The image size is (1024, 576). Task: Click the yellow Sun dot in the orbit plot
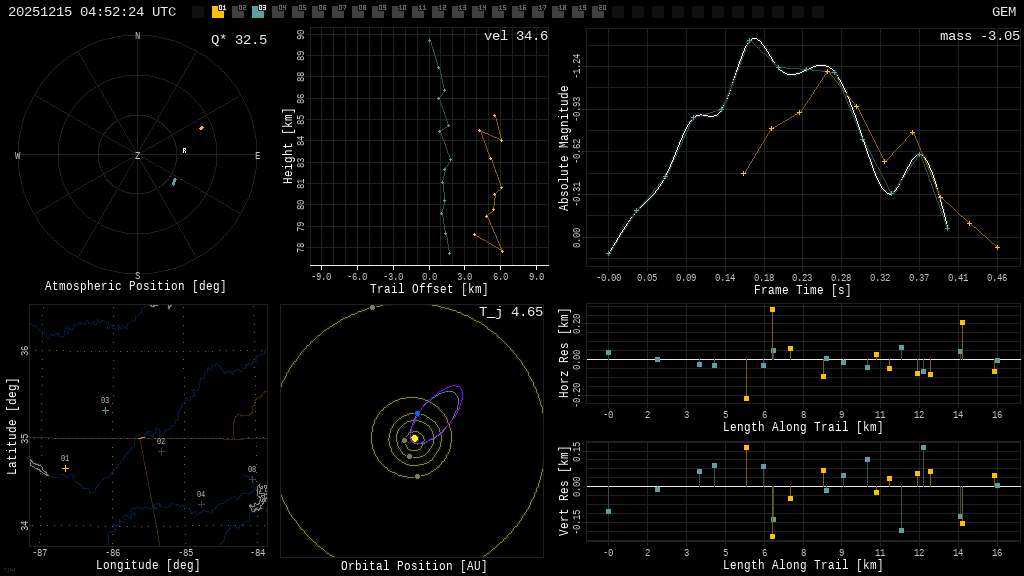click(x=414, y=438)
